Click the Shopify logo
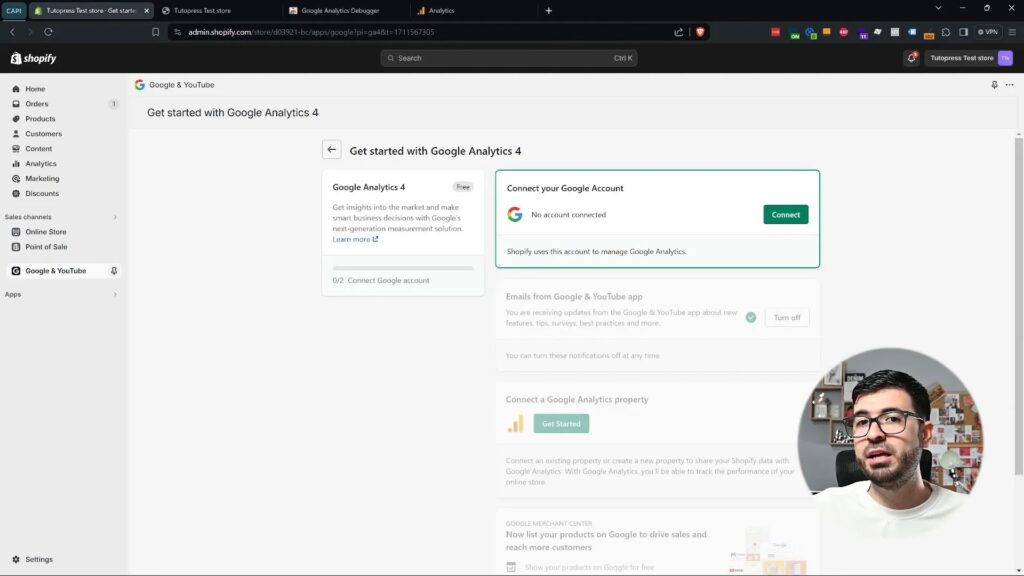This screenshot has height=576, width=1024. (33, 58)
